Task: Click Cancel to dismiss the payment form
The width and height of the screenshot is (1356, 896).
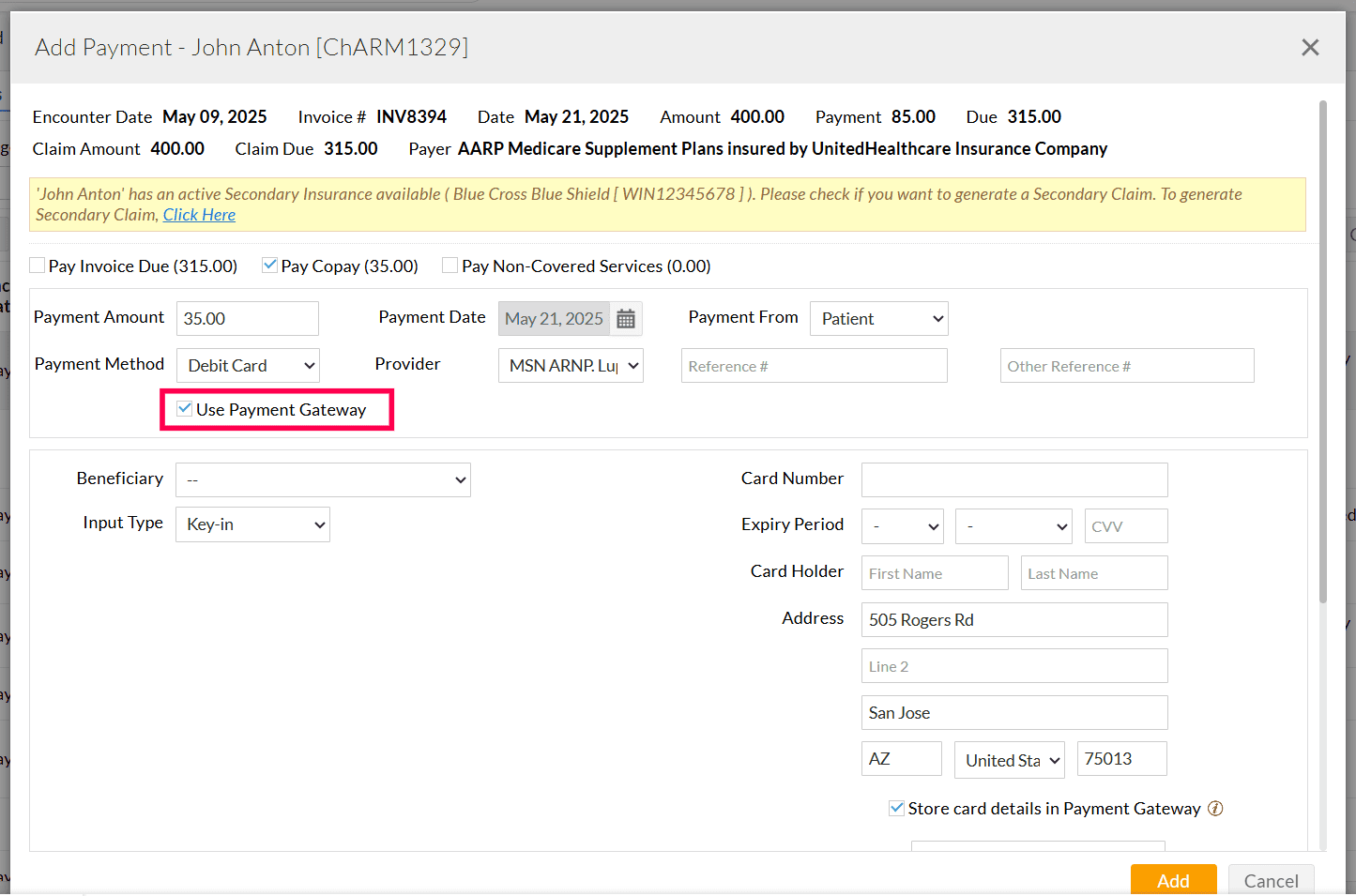Action: (x=1271, y=880)
